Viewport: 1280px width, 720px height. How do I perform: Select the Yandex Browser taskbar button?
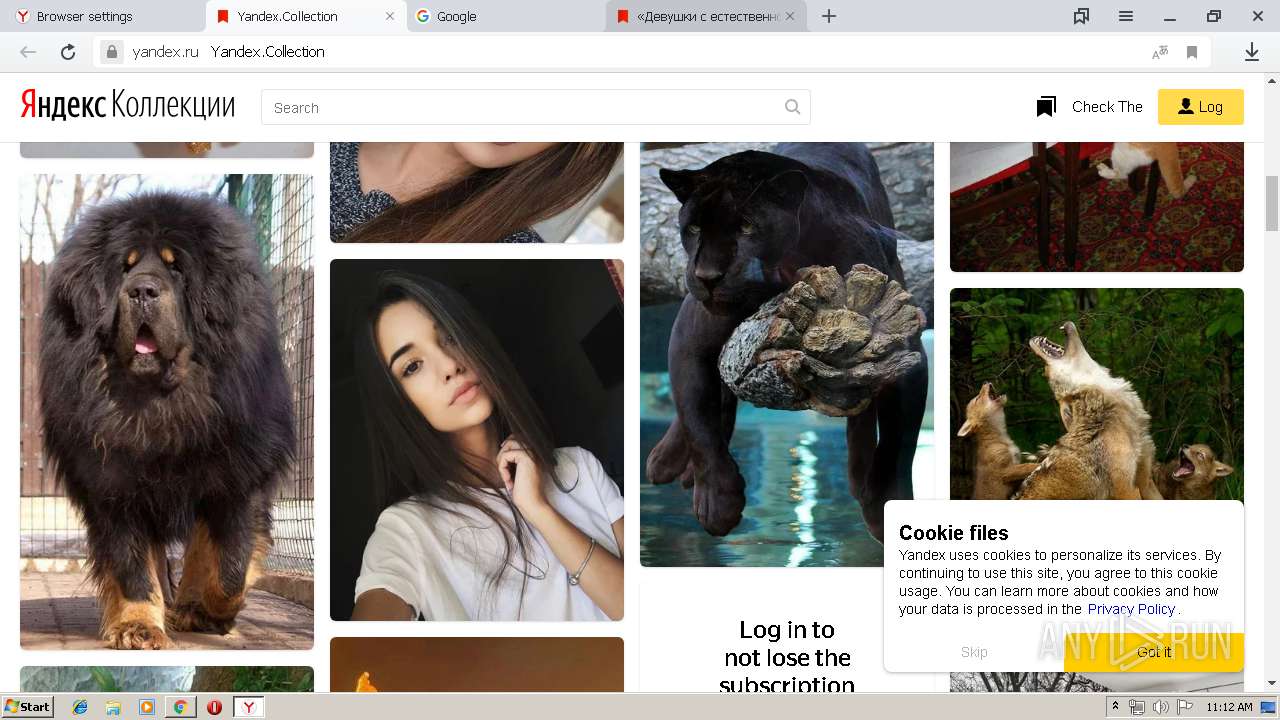click(249, 707)
